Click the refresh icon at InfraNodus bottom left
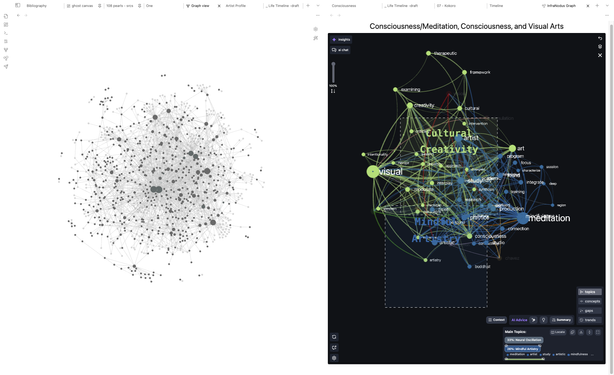The image size is (614, 375). point(334,337)
